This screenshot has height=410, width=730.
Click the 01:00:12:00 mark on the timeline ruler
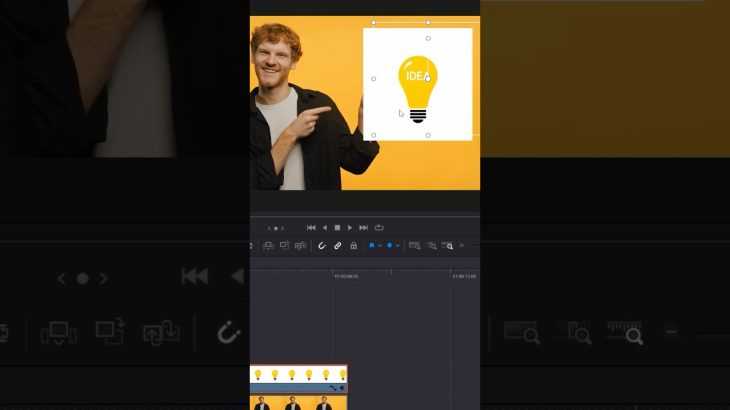464,276
